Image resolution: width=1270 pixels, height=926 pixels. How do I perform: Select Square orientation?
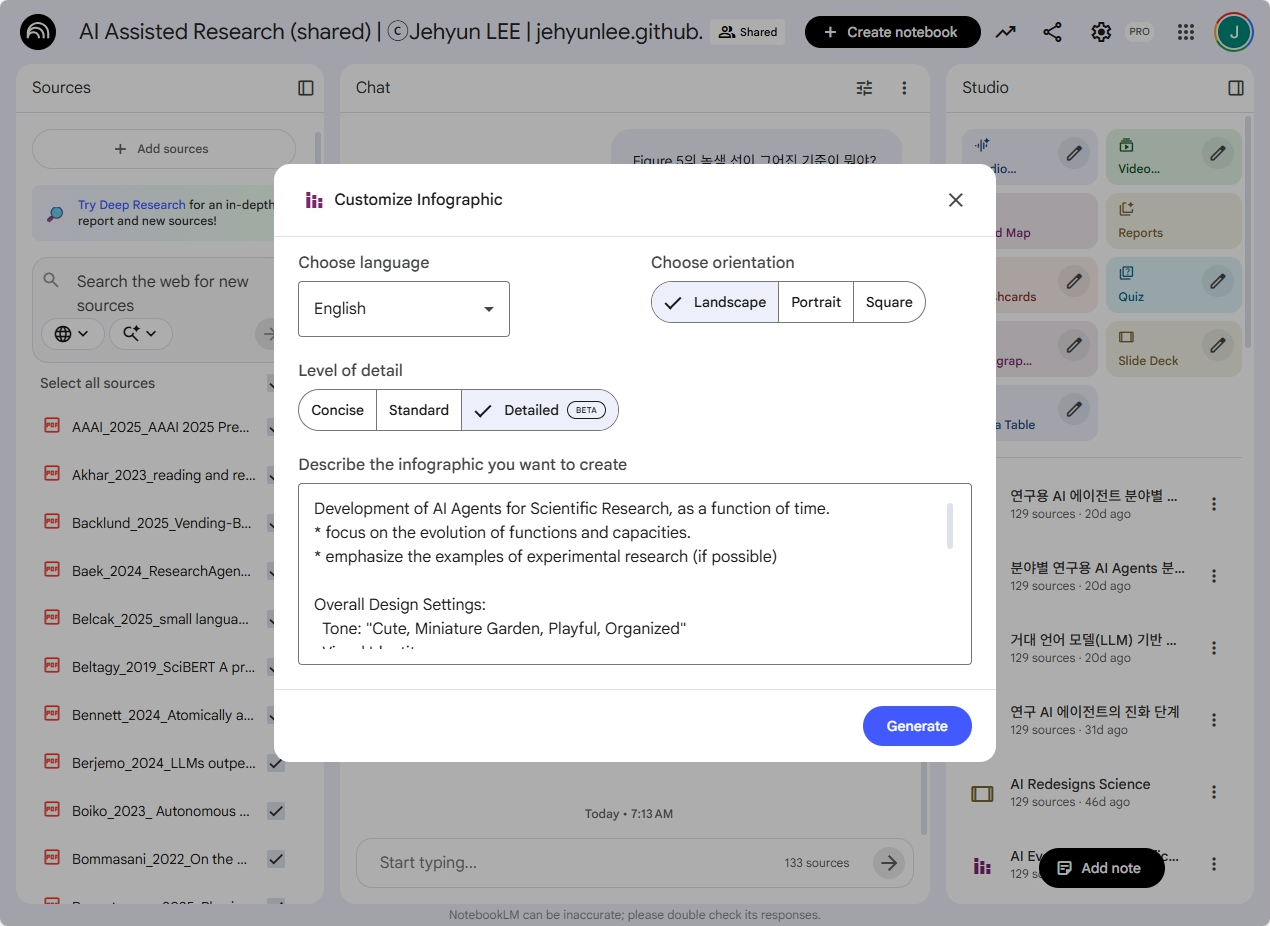click(x=889, y=302)
